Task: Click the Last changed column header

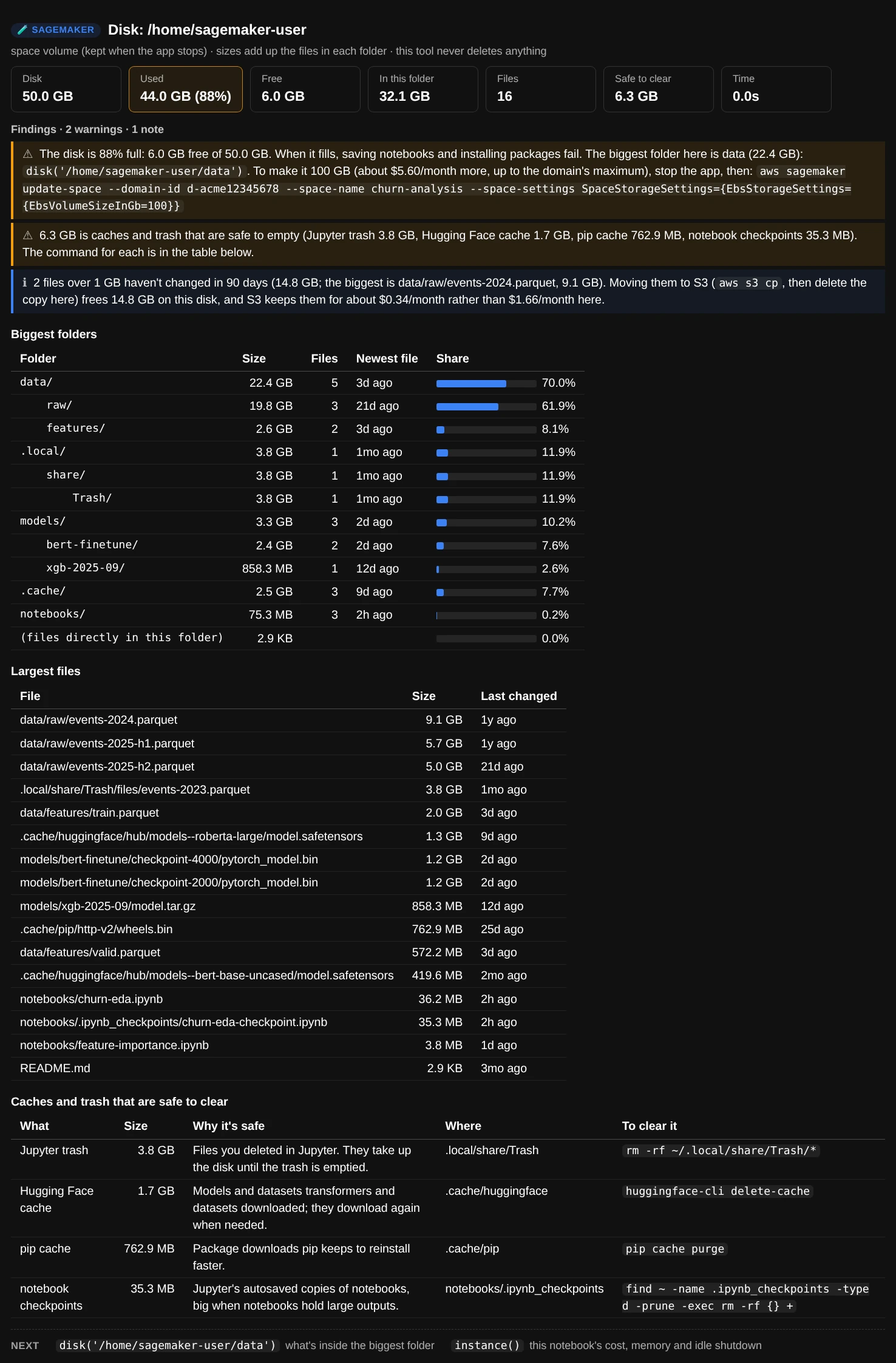Action: [519, 696]
